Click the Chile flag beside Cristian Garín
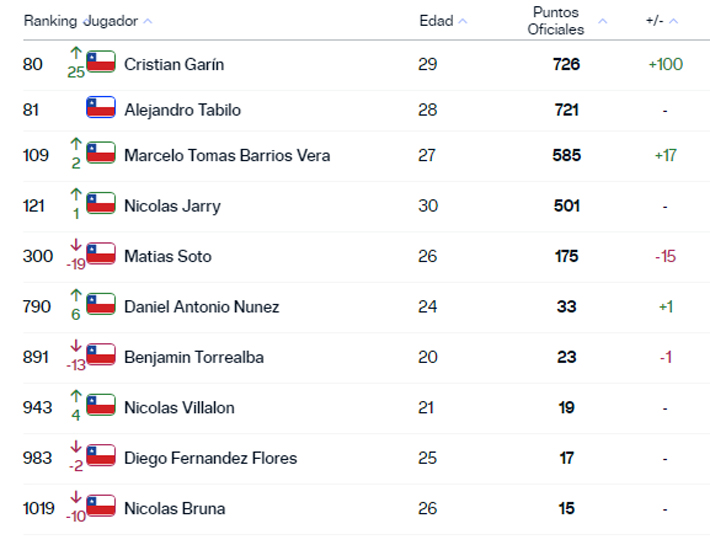Viewport: 710px width, 545px height. pos(101,62)
